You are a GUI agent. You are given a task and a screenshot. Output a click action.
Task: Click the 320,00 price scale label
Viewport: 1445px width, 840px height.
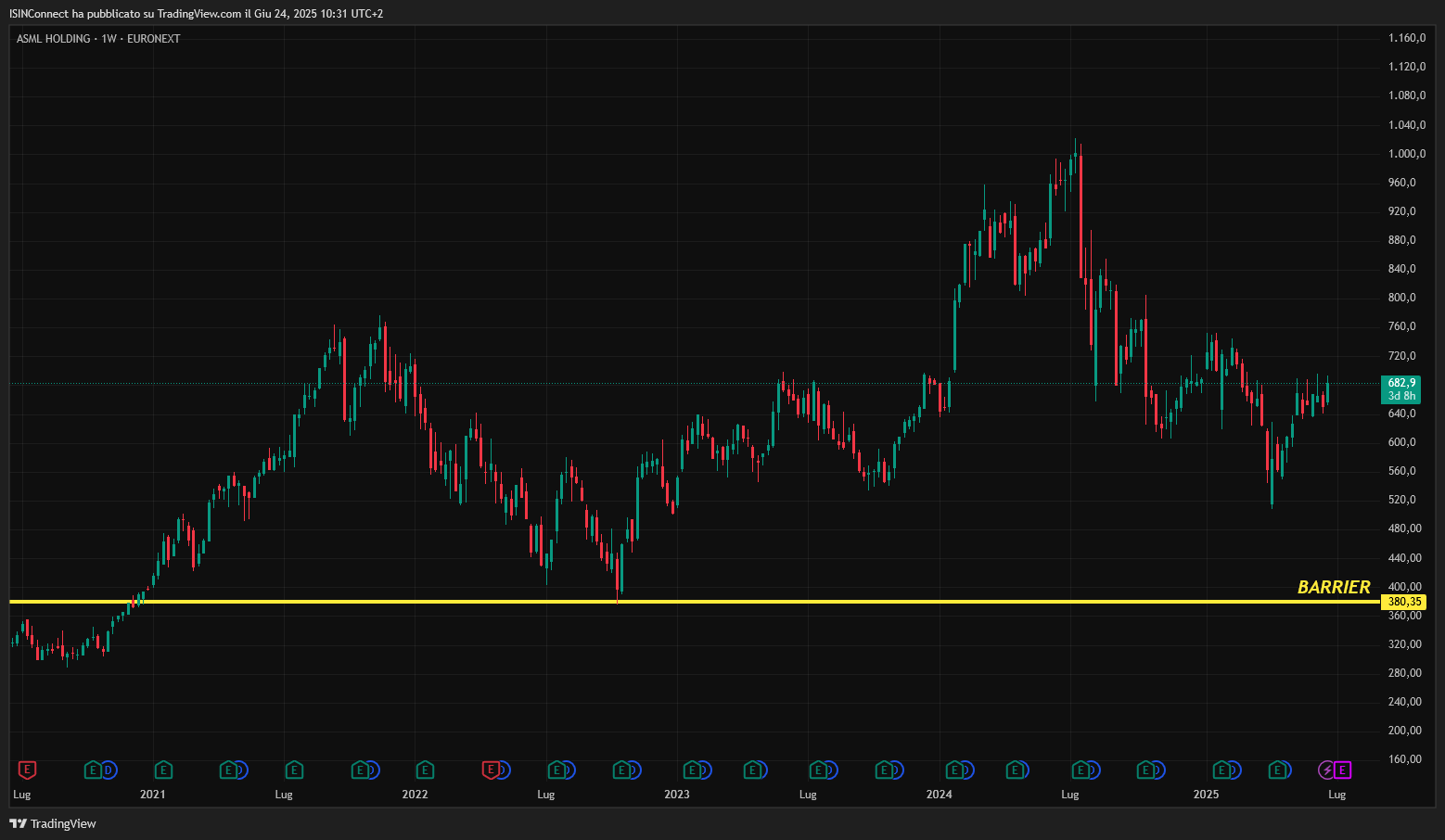1405,644
